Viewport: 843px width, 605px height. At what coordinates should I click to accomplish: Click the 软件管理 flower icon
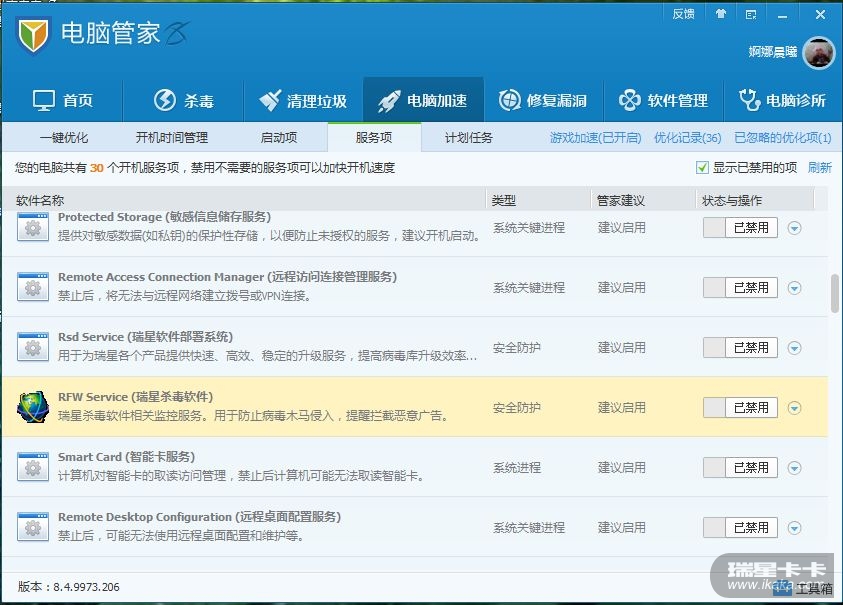(x=630, y=100)
